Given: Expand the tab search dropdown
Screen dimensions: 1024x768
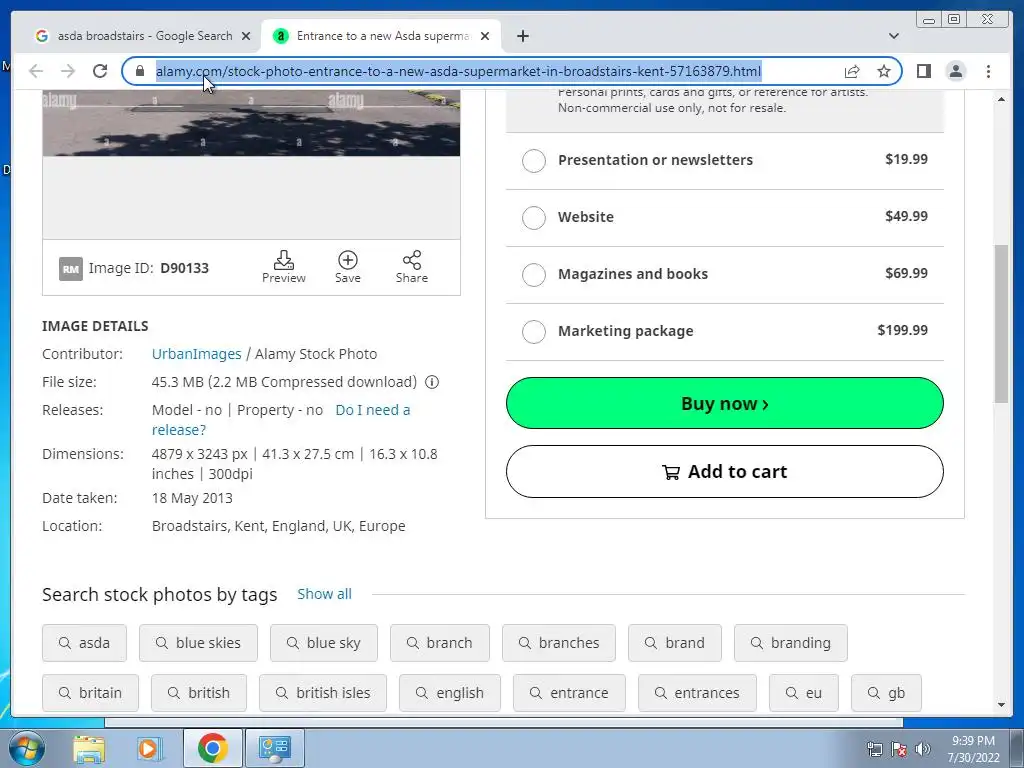Looking at the screenshot, I should [894, 36].
